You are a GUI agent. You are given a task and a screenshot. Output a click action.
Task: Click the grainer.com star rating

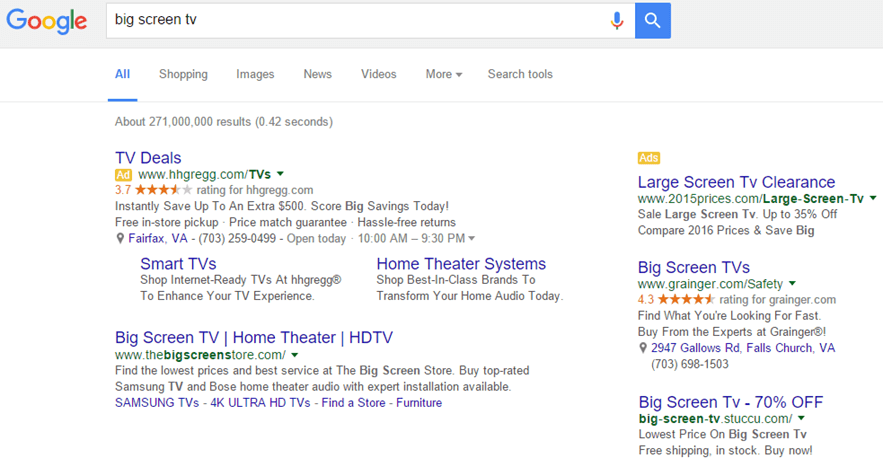coord(686,300)
